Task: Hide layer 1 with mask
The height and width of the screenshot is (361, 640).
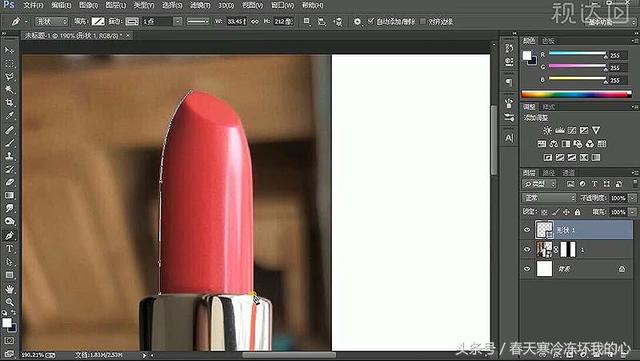Action: (527, 250)
